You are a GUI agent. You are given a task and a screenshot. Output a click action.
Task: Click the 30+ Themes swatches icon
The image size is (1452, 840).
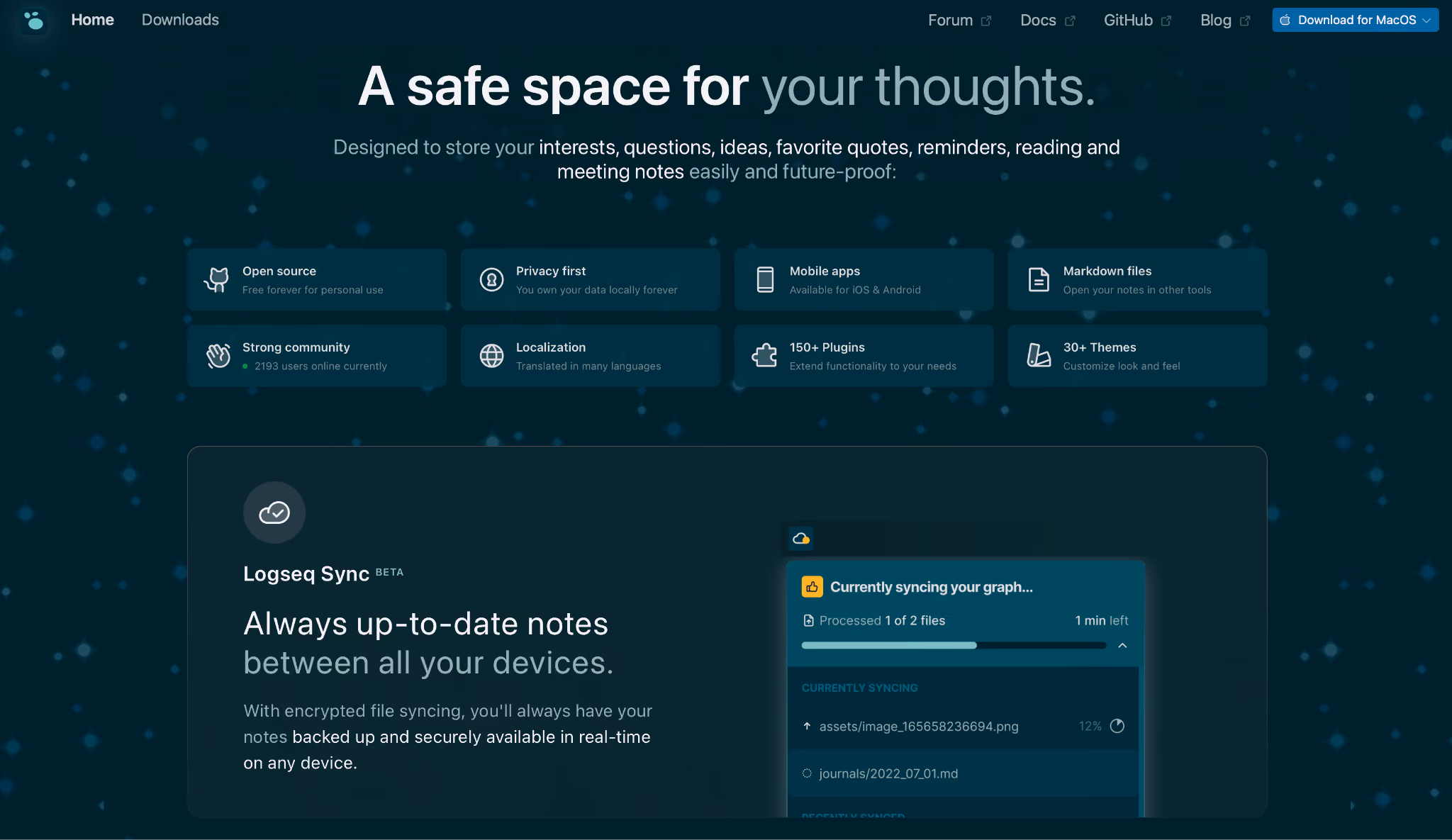[x=1039, y=355]
